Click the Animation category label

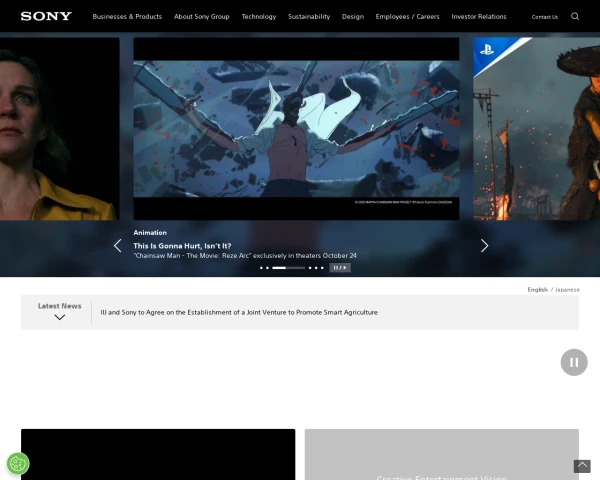coord(150,233)
